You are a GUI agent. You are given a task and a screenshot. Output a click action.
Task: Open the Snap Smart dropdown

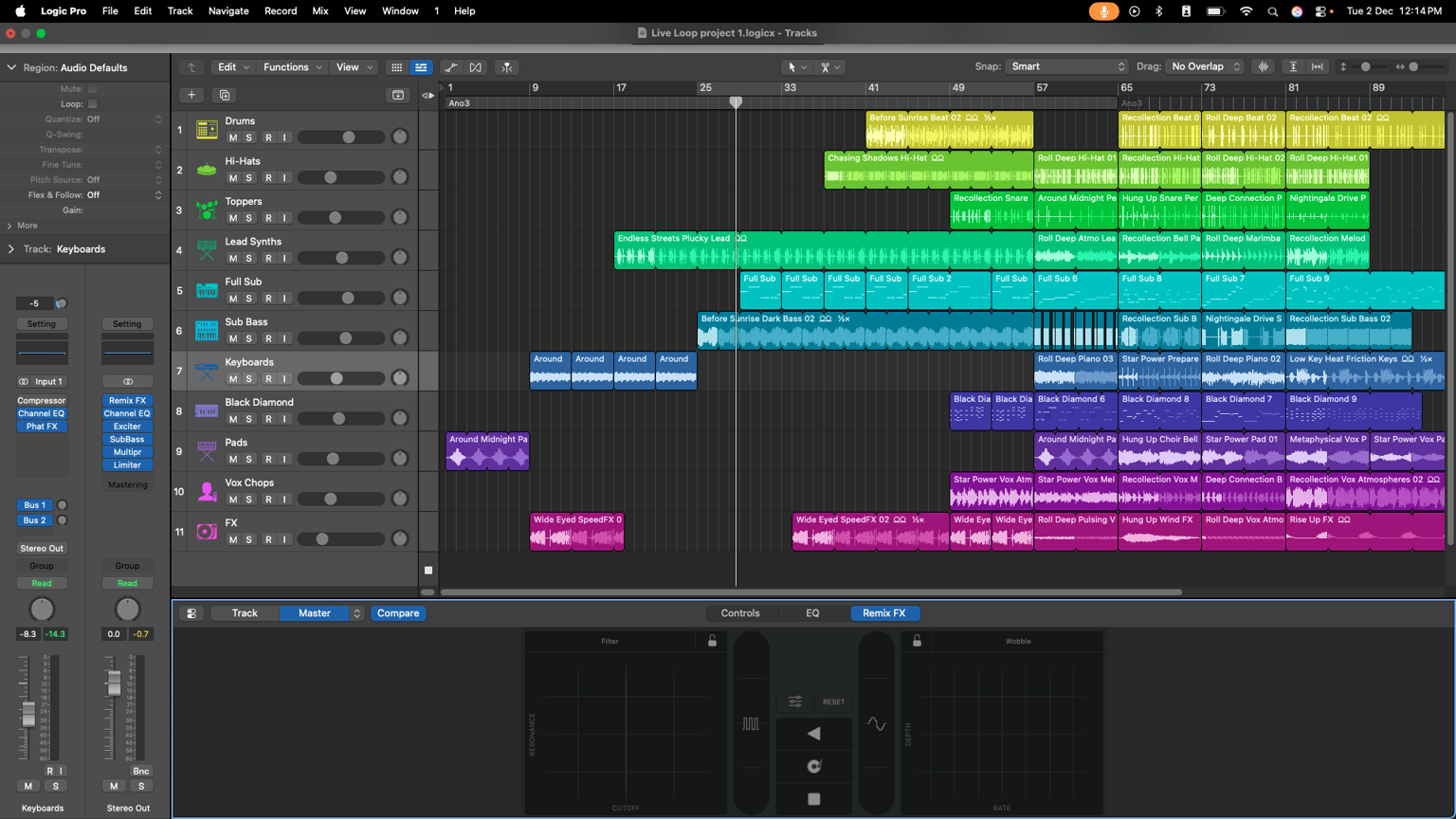tap(1066, 66)
